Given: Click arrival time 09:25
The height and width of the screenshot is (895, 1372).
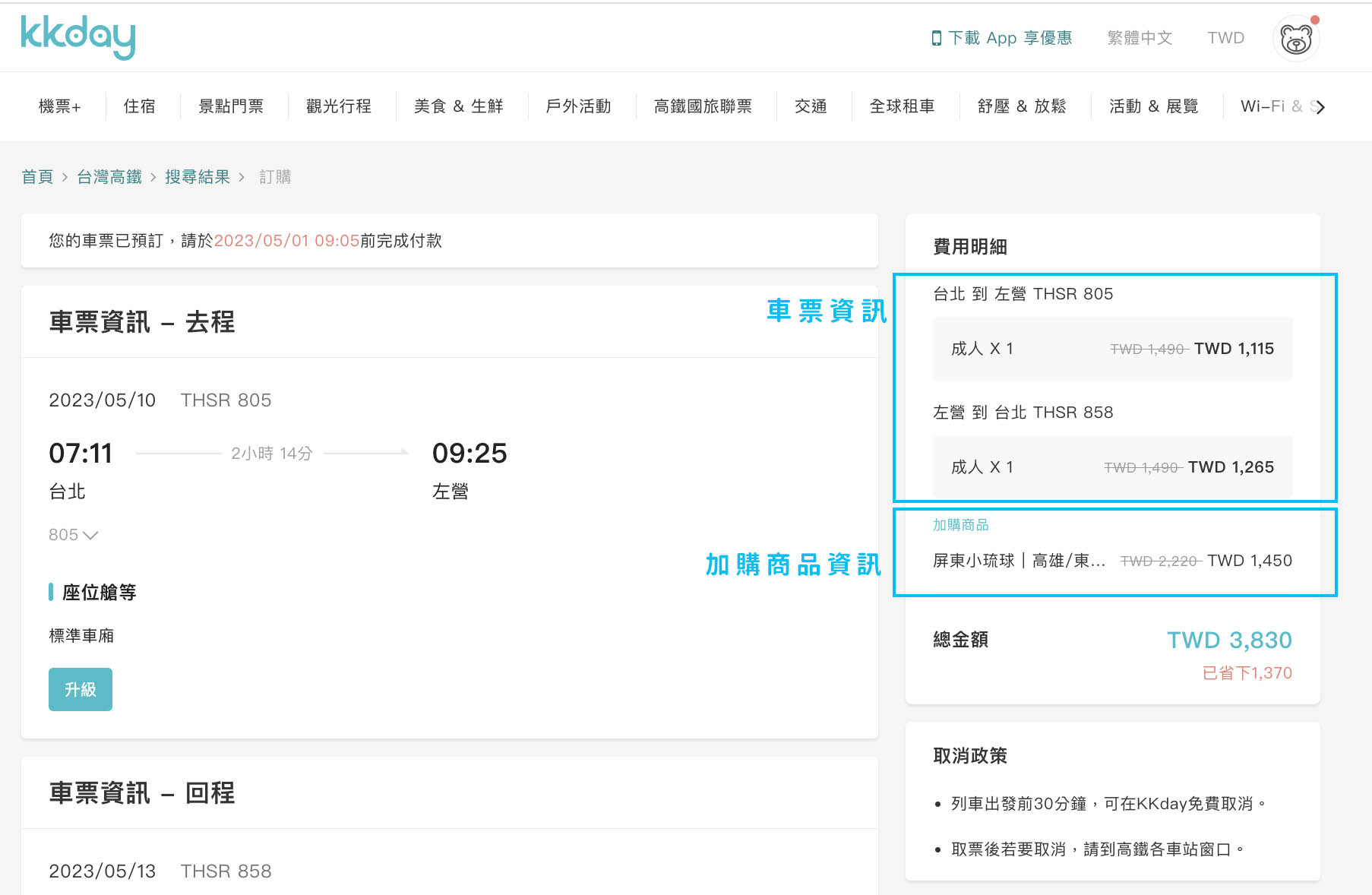Looking at the screenshot, I should [469, 454].
